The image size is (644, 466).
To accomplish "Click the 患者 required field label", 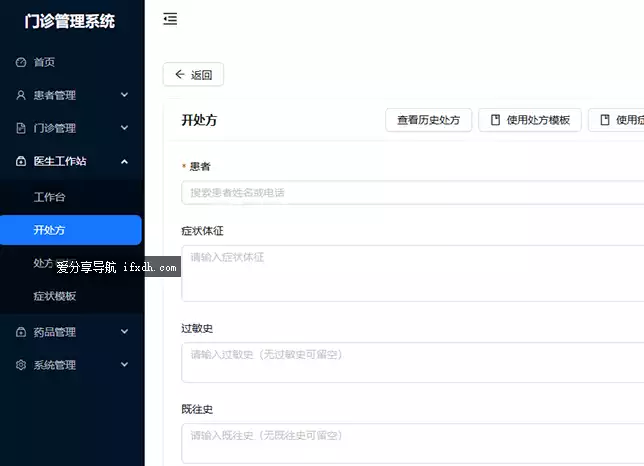I will tap(200, 166).
